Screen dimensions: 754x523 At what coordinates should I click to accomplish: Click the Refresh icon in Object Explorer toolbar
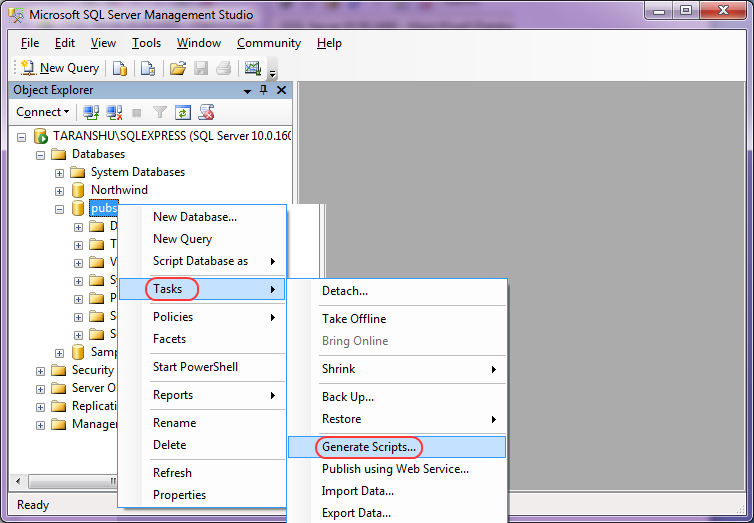coord(183,112)
